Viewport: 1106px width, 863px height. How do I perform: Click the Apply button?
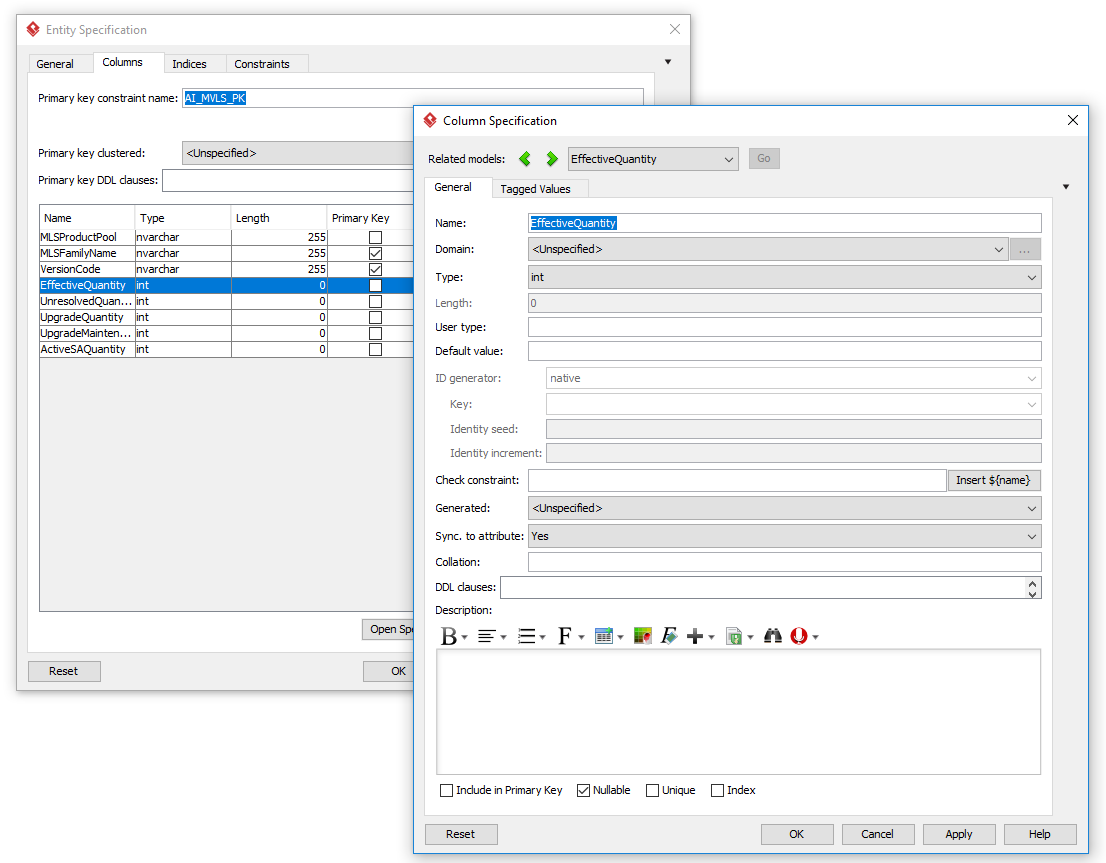click(x=958, y=834)
